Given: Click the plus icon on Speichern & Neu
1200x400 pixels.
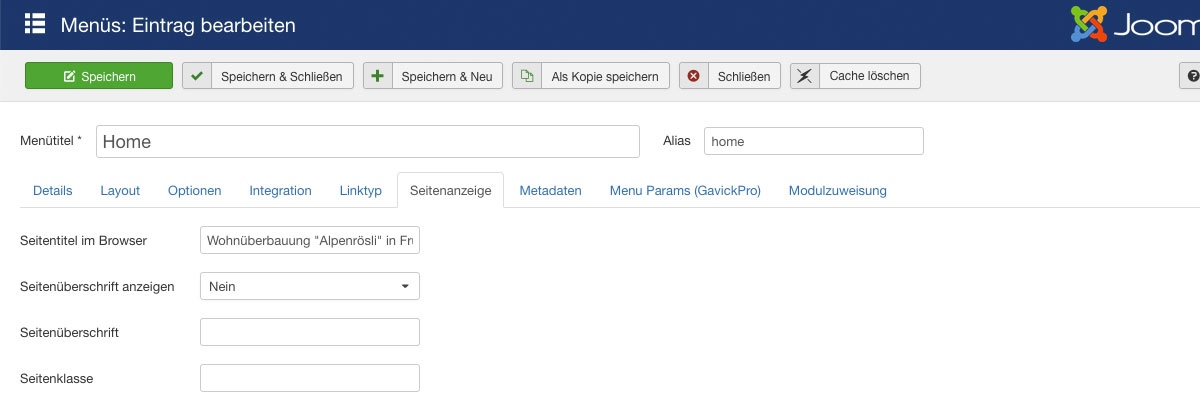Looking at the screenshot, I should [378, 76].
